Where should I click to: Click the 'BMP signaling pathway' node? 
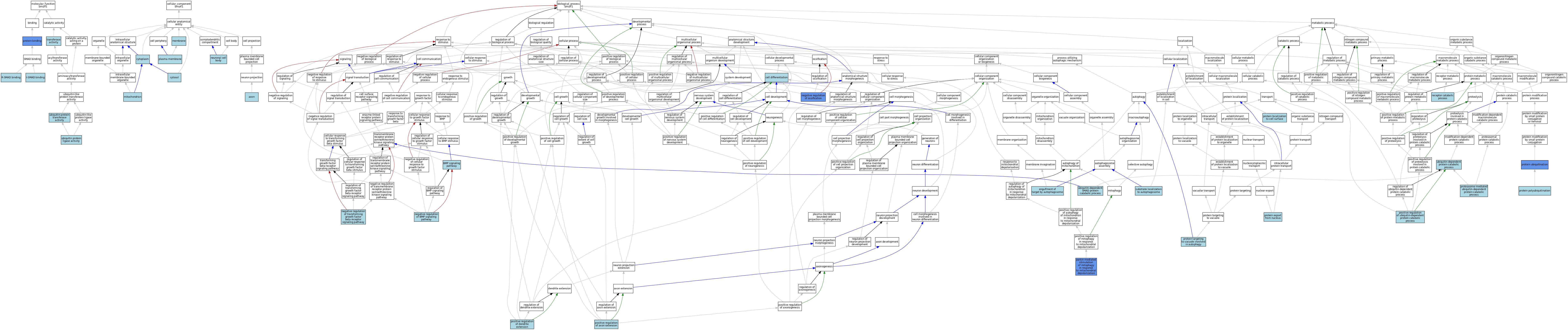pyautogui.click(x=451, y=164)
